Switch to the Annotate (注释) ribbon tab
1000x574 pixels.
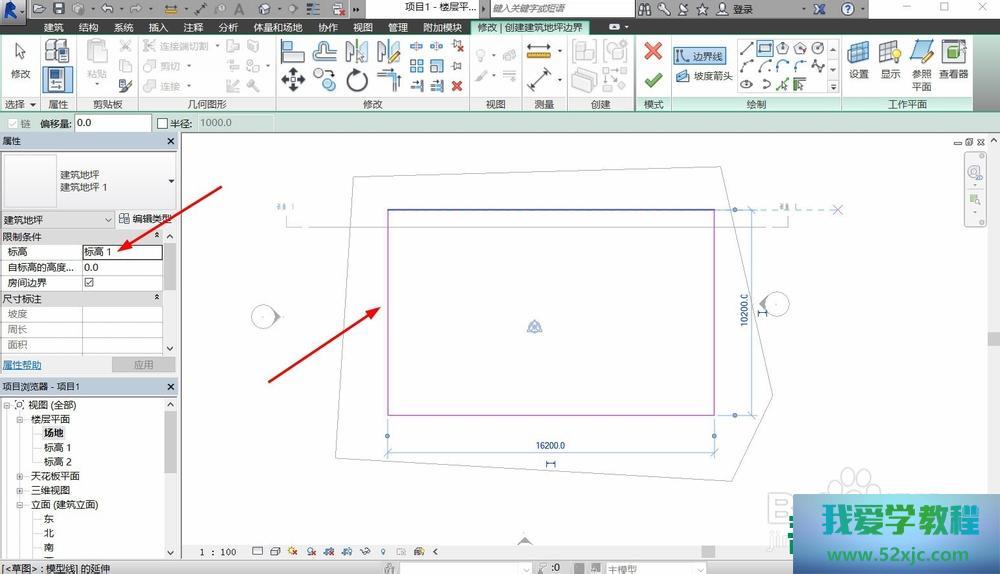193,28
